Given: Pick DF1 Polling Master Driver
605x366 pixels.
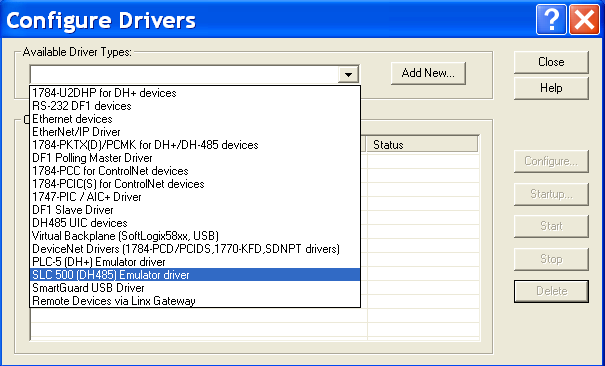Looking at the screenshot, I should tap(195, 158).
